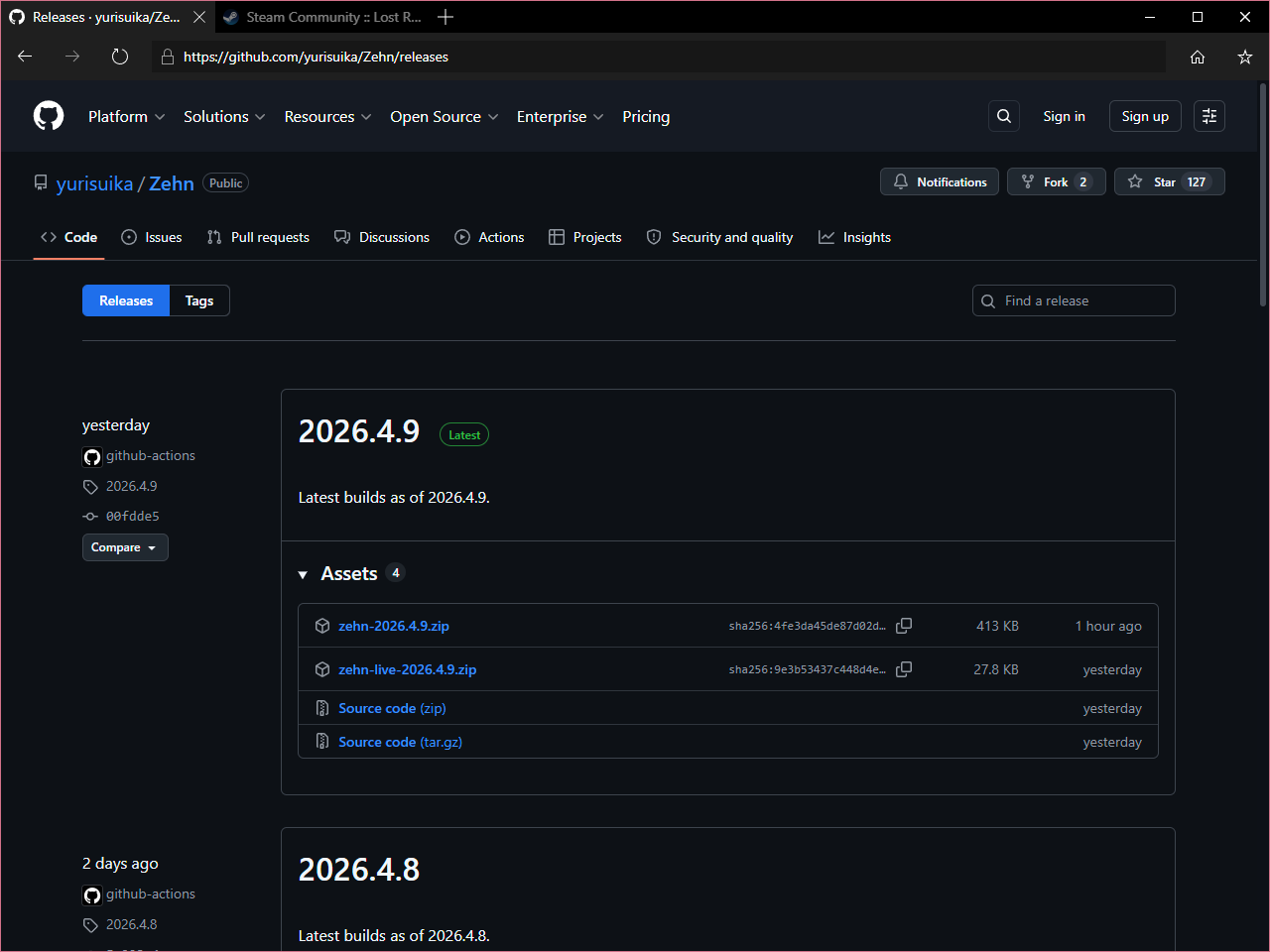1270x952 pixels.
Task: Click the browser forward arrow
Action: point(72,57)
